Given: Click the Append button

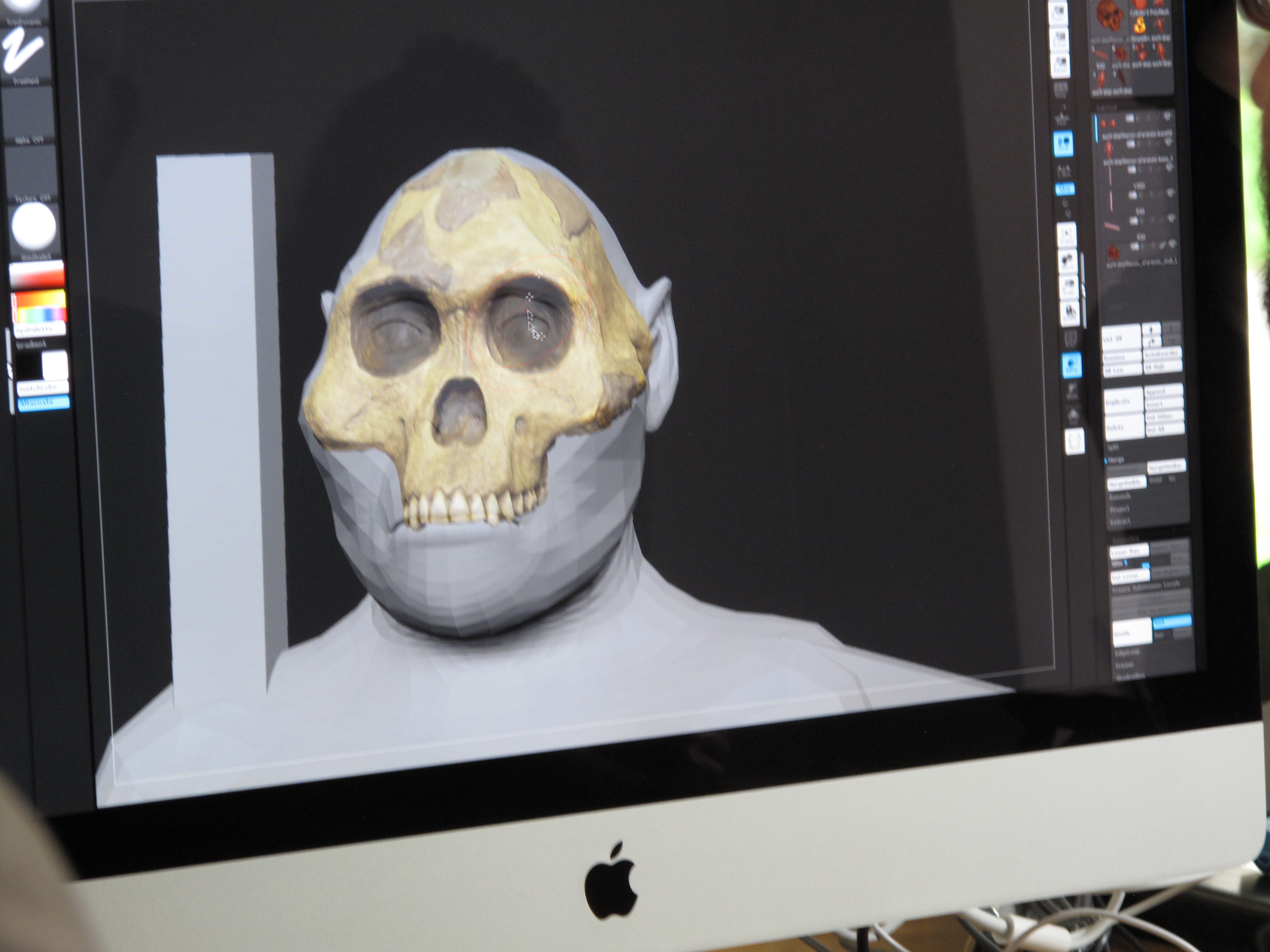Looking at the screenshot, I should pos(1164,391).
